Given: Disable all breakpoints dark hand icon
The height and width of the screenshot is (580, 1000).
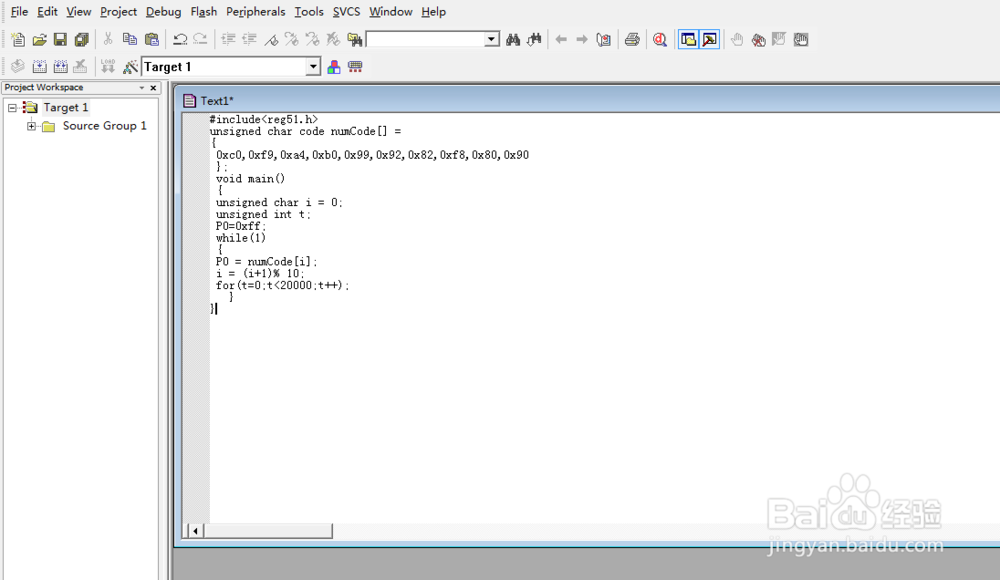Looking at the screenshot, I should [800, 40].
